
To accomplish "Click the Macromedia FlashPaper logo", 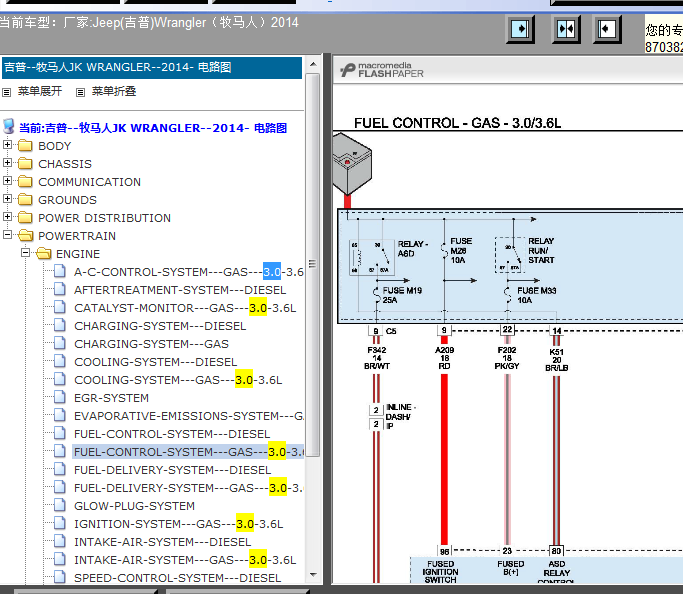I will pyautogui.click(x=382, y=70).
